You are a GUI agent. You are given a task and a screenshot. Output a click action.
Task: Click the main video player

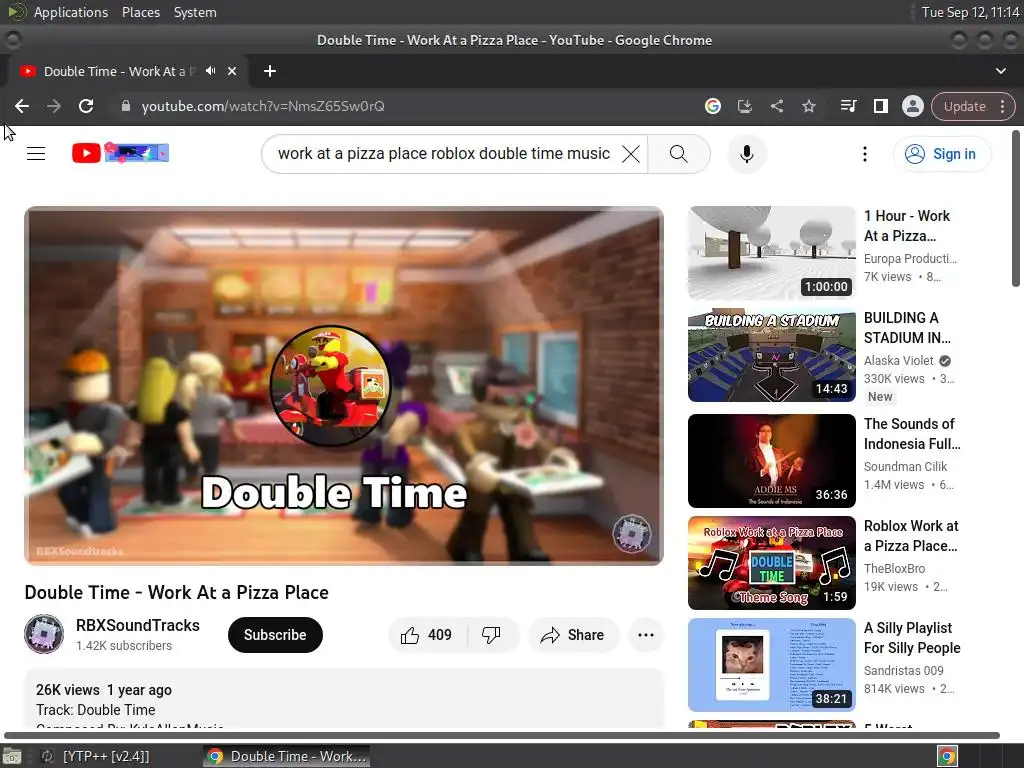[x=344, y=385]
